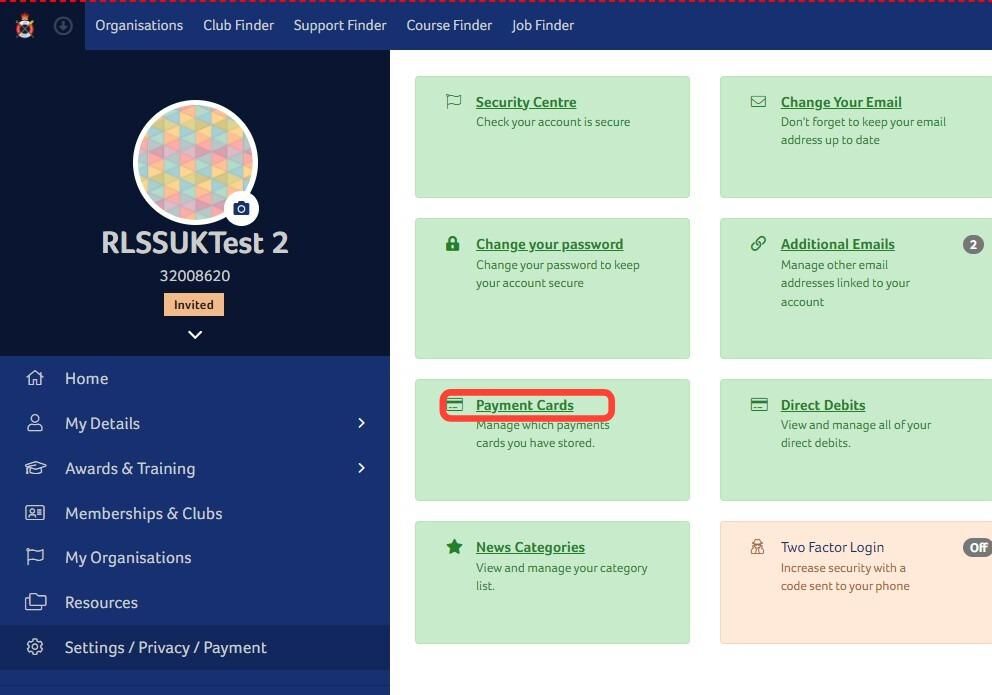The height and width of the screenshot is (695, 992).
Task: Open the Payment Cards link
Action: pos(524,405)
